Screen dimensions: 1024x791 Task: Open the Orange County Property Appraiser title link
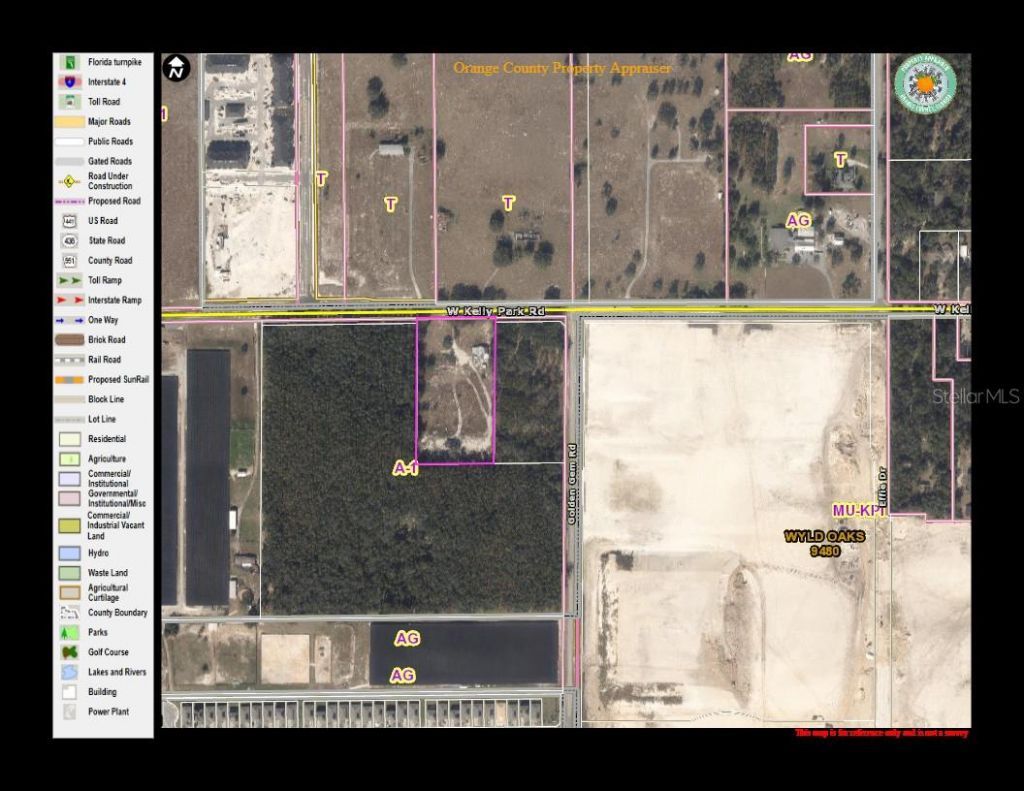[562, 68]
